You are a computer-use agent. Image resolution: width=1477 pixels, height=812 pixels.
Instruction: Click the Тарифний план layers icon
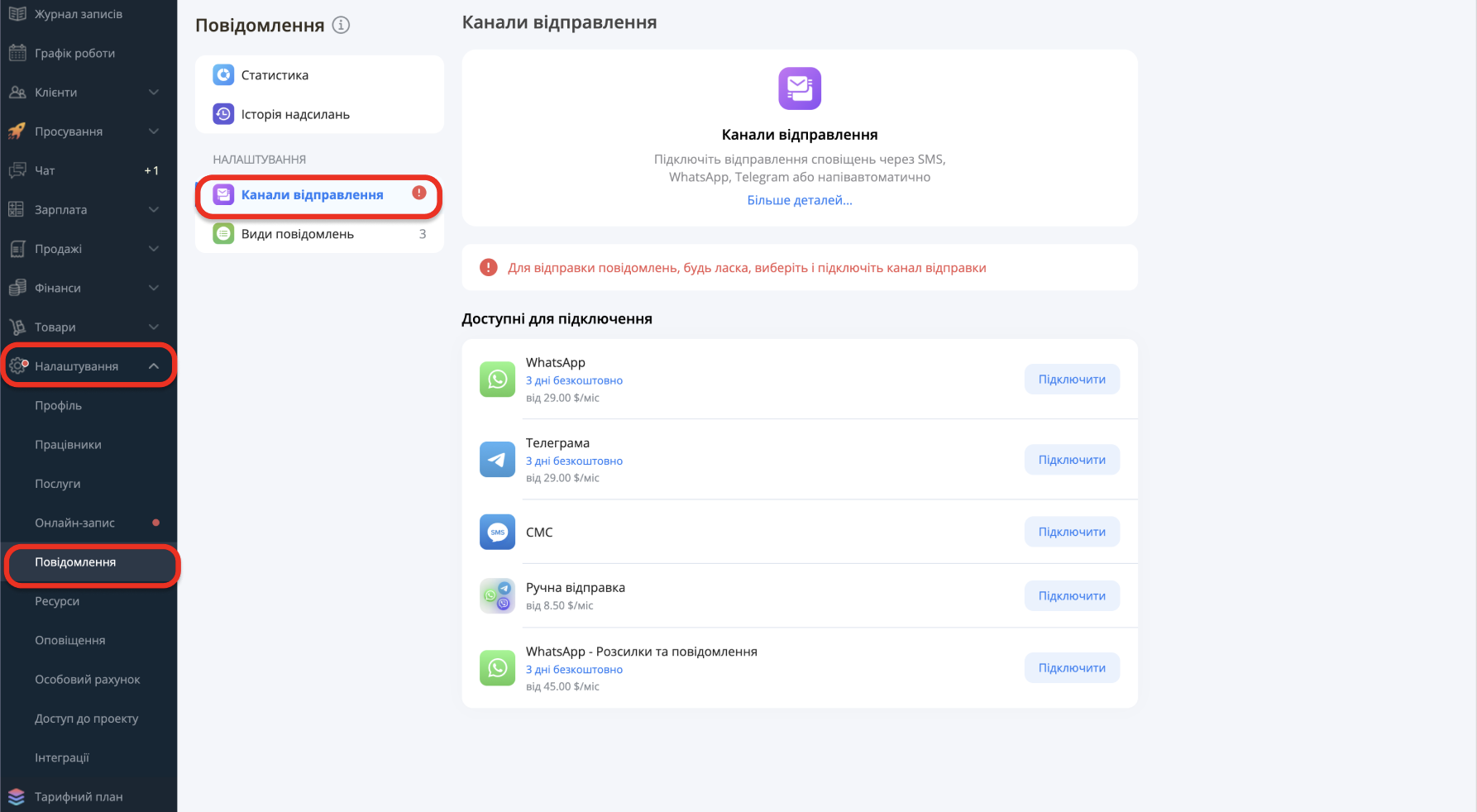coord(17,796)
